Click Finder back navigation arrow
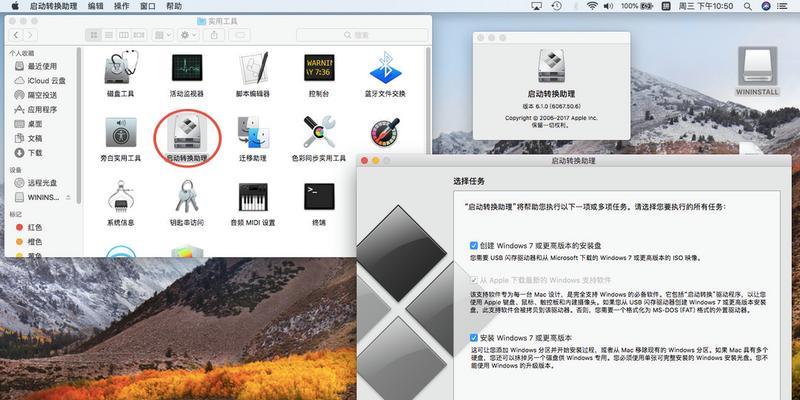The width and height of the screenshot is (800, 400). point(16,35)
